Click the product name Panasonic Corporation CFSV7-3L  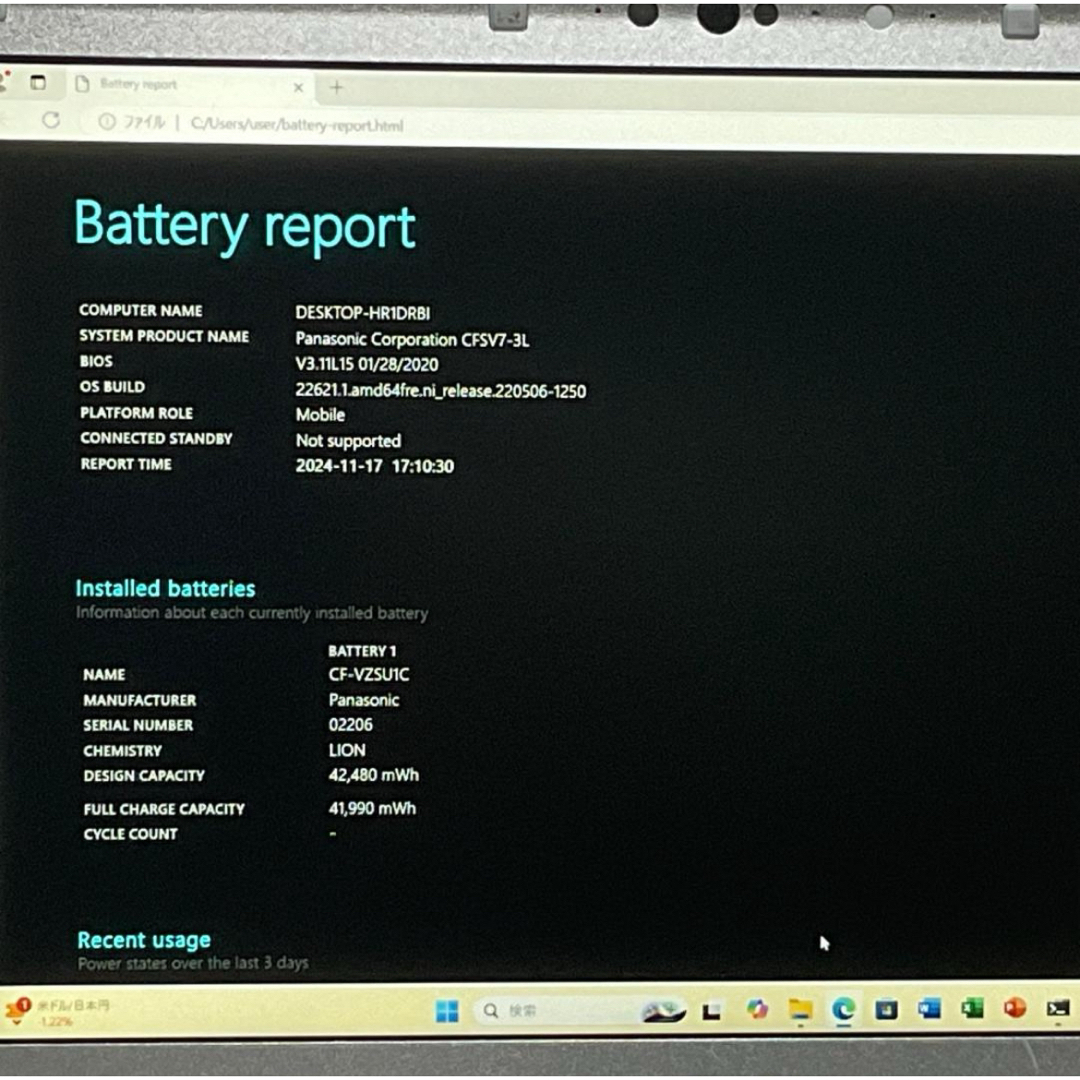pyautogui.click(x=412, y=340)
